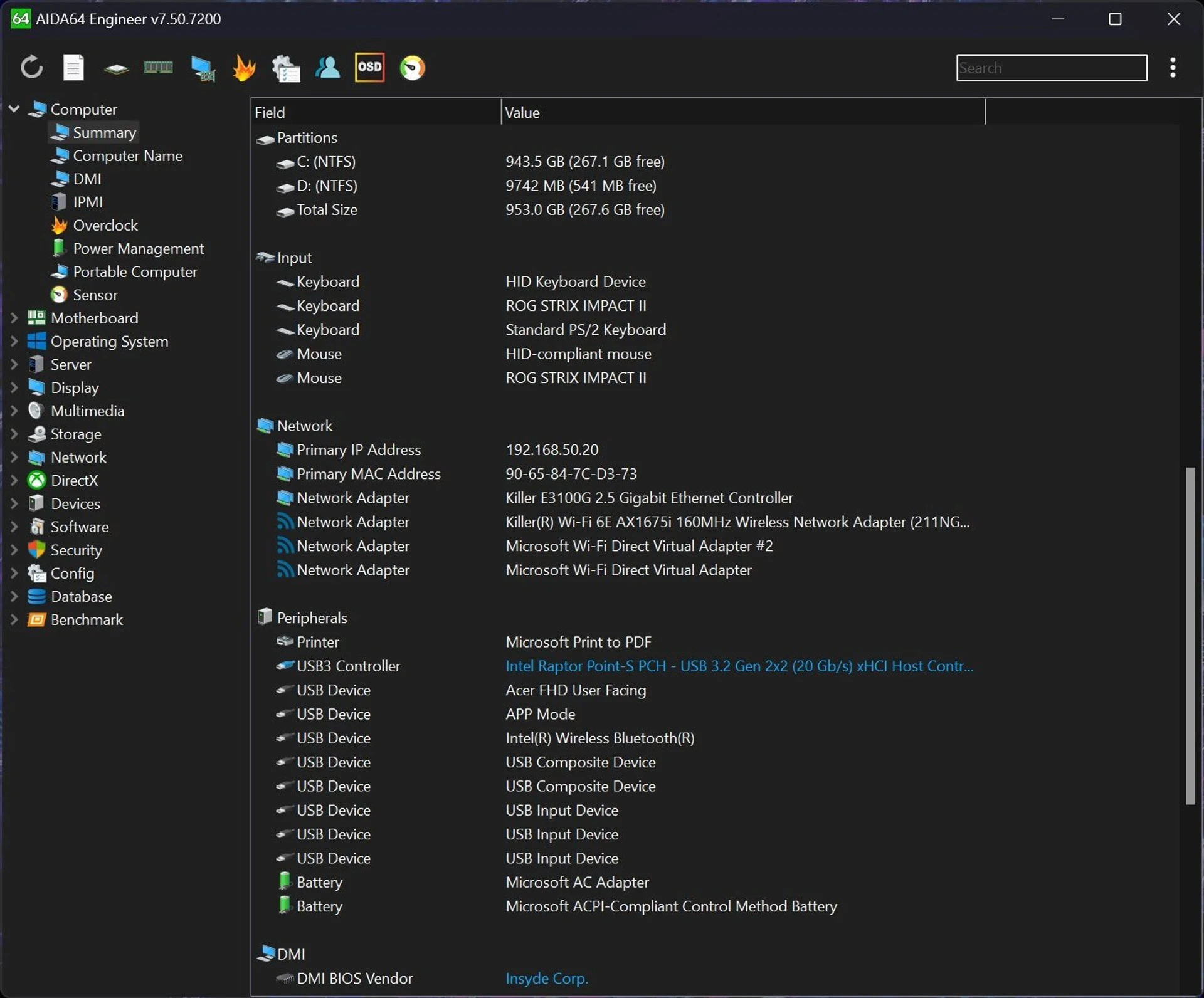Select the D: (NTFS) partition row
The height and width of the screenshot is (998, 1204).
[618, 186]
